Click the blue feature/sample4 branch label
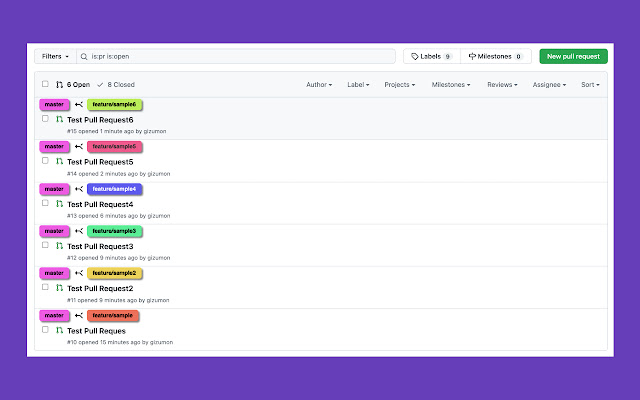The image size is (640, 400). click(114, 189)
